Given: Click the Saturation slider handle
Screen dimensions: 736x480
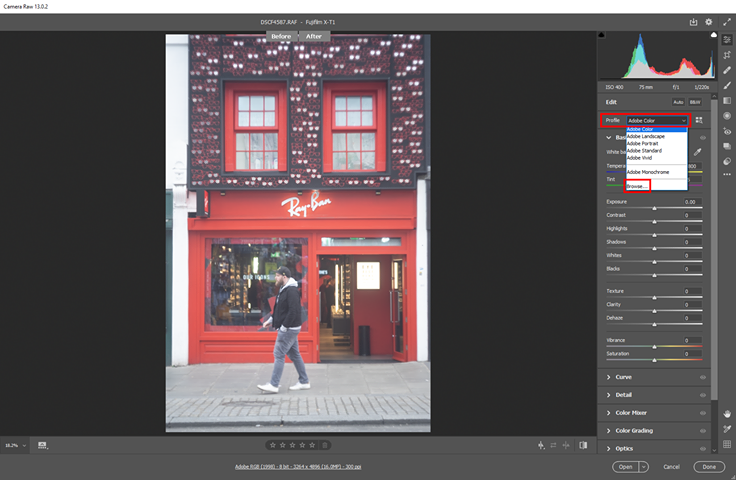Looking at the screenshot, I should tap(654, 360).
